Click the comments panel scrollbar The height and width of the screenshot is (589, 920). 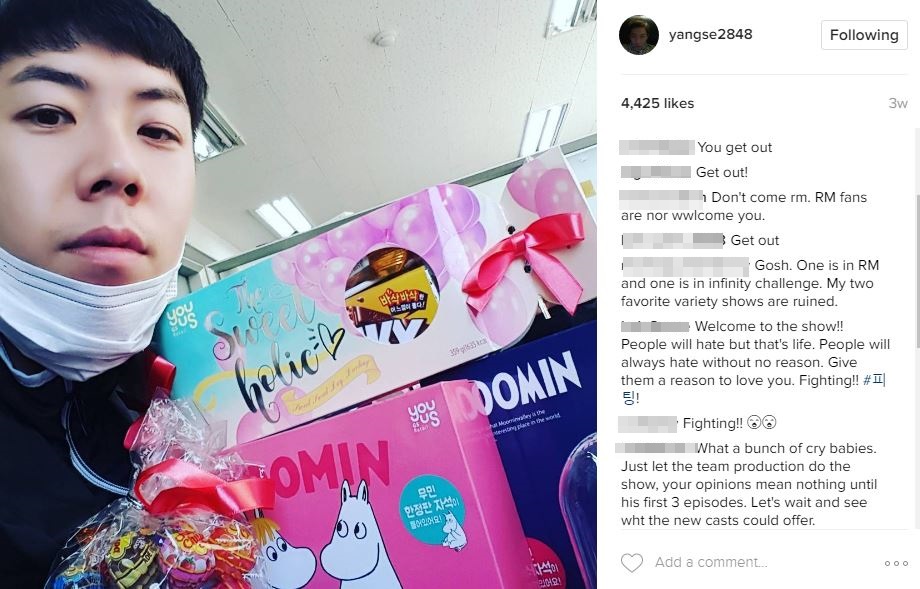[916, 270]
